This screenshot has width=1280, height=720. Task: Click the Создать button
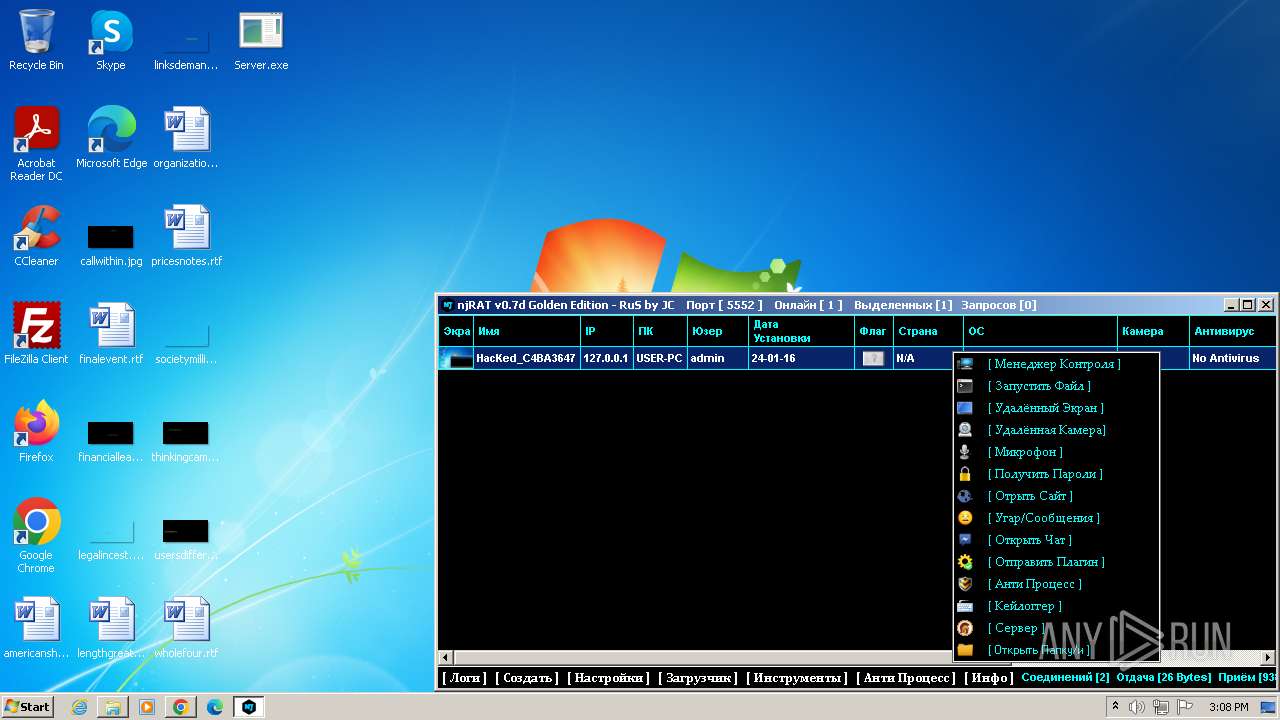click(528, 678)
